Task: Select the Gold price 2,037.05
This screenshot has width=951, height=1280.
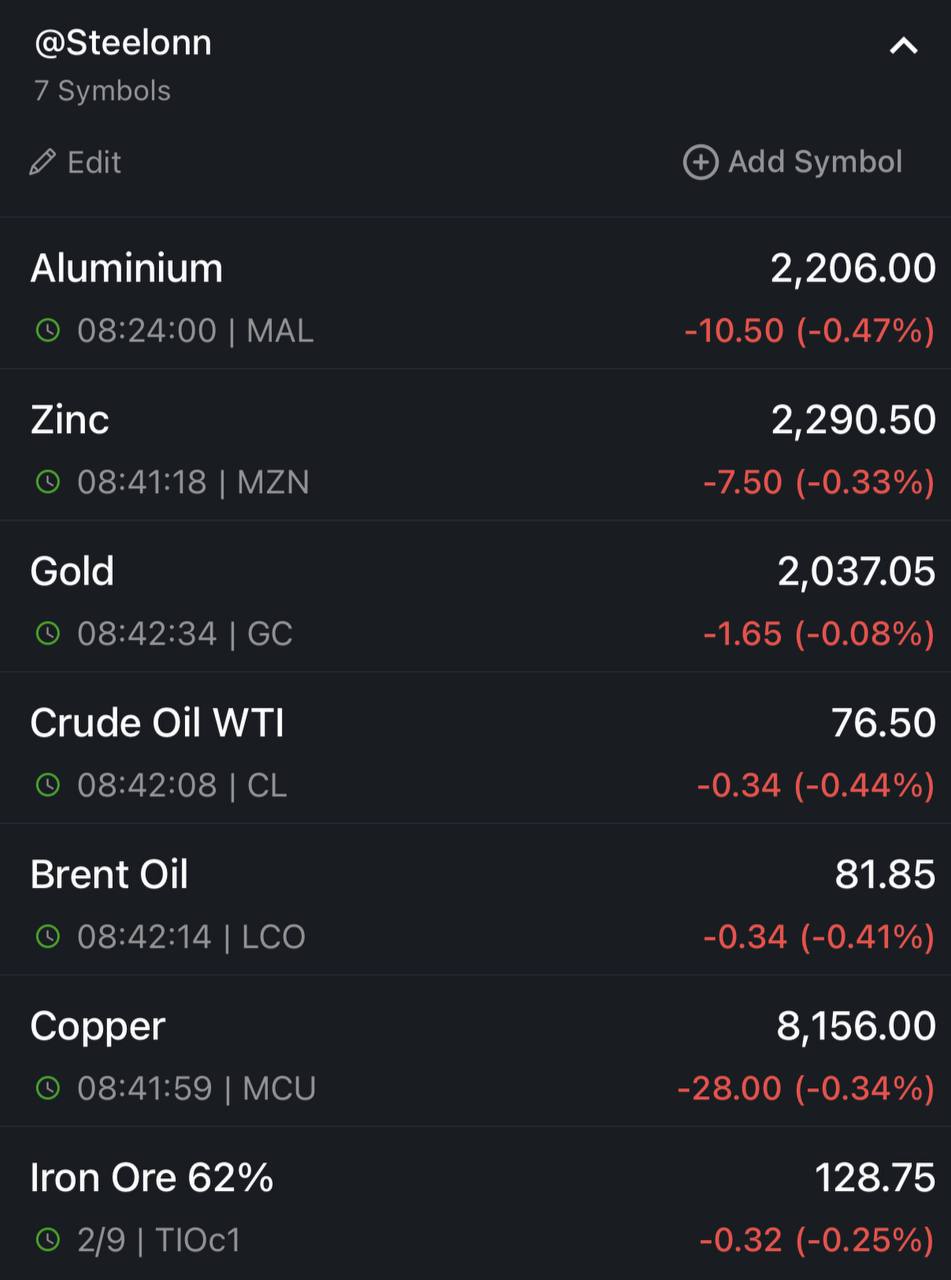Action: point(857,572)
